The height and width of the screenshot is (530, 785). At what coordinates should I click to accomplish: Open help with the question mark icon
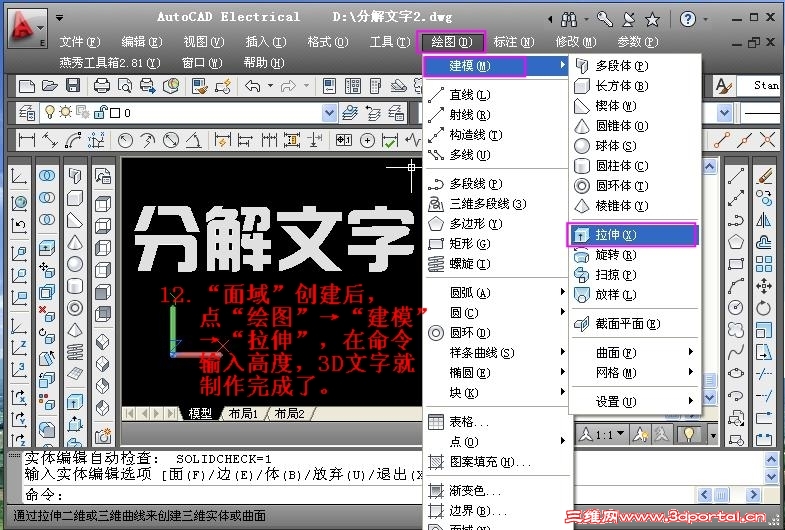click(x=688, y=19)
